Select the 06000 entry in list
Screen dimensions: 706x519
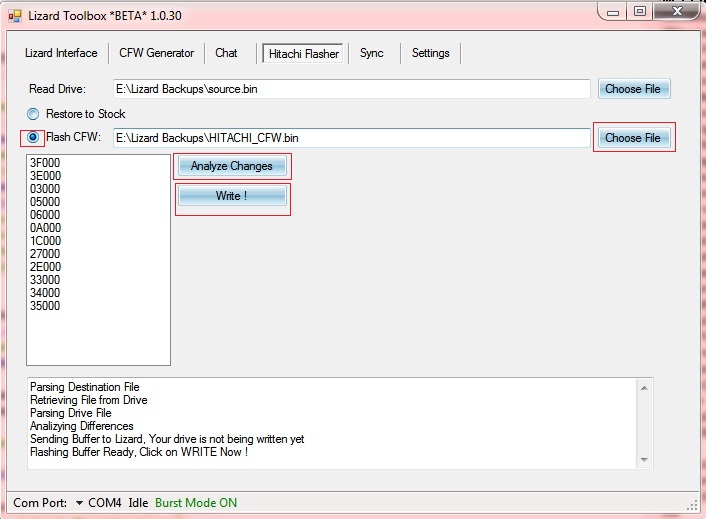click(45, 215)
